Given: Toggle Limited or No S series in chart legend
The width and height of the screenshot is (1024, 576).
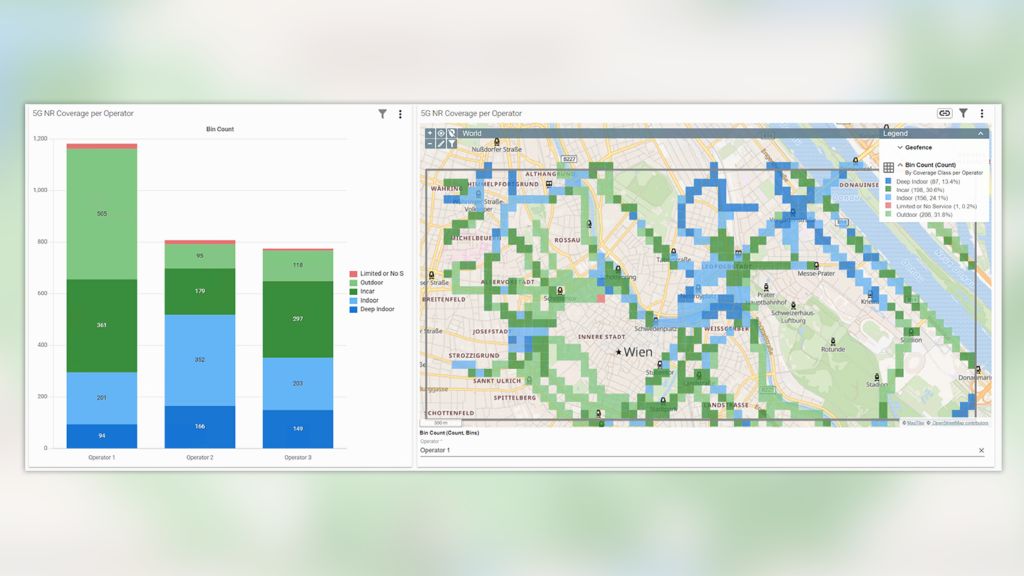Looking at the screenshot, I should [x=376, y=274].
